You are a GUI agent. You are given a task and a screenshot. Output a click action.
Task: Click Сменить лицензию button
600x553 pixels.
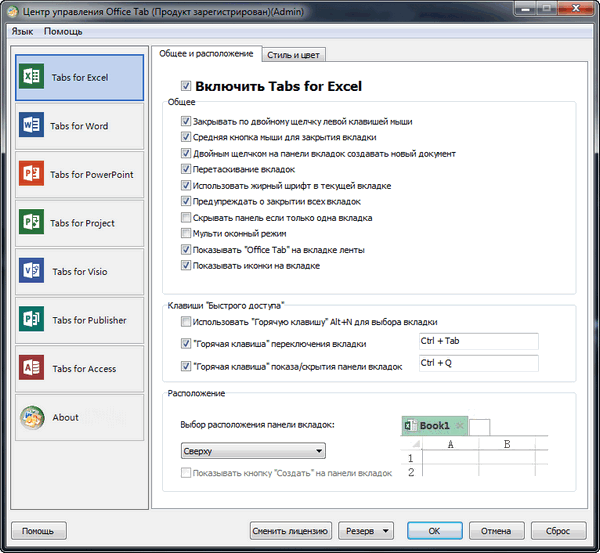290,531
